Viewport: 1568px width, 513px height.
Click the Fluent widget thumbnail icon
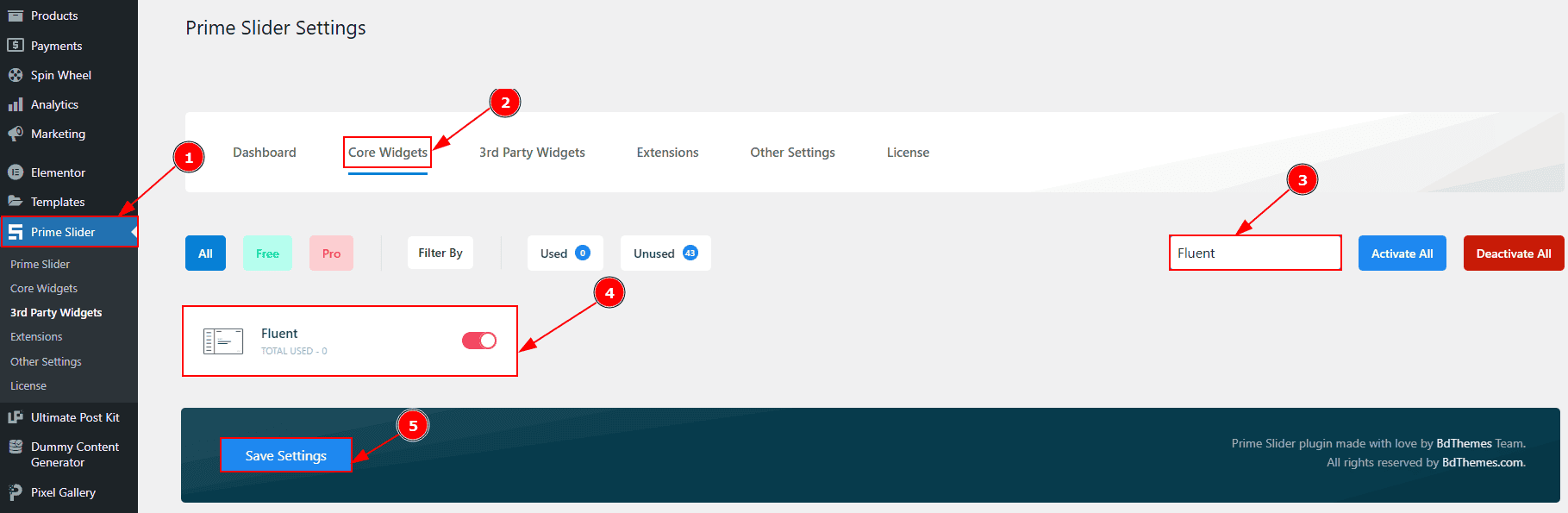[x=223, y=341]
